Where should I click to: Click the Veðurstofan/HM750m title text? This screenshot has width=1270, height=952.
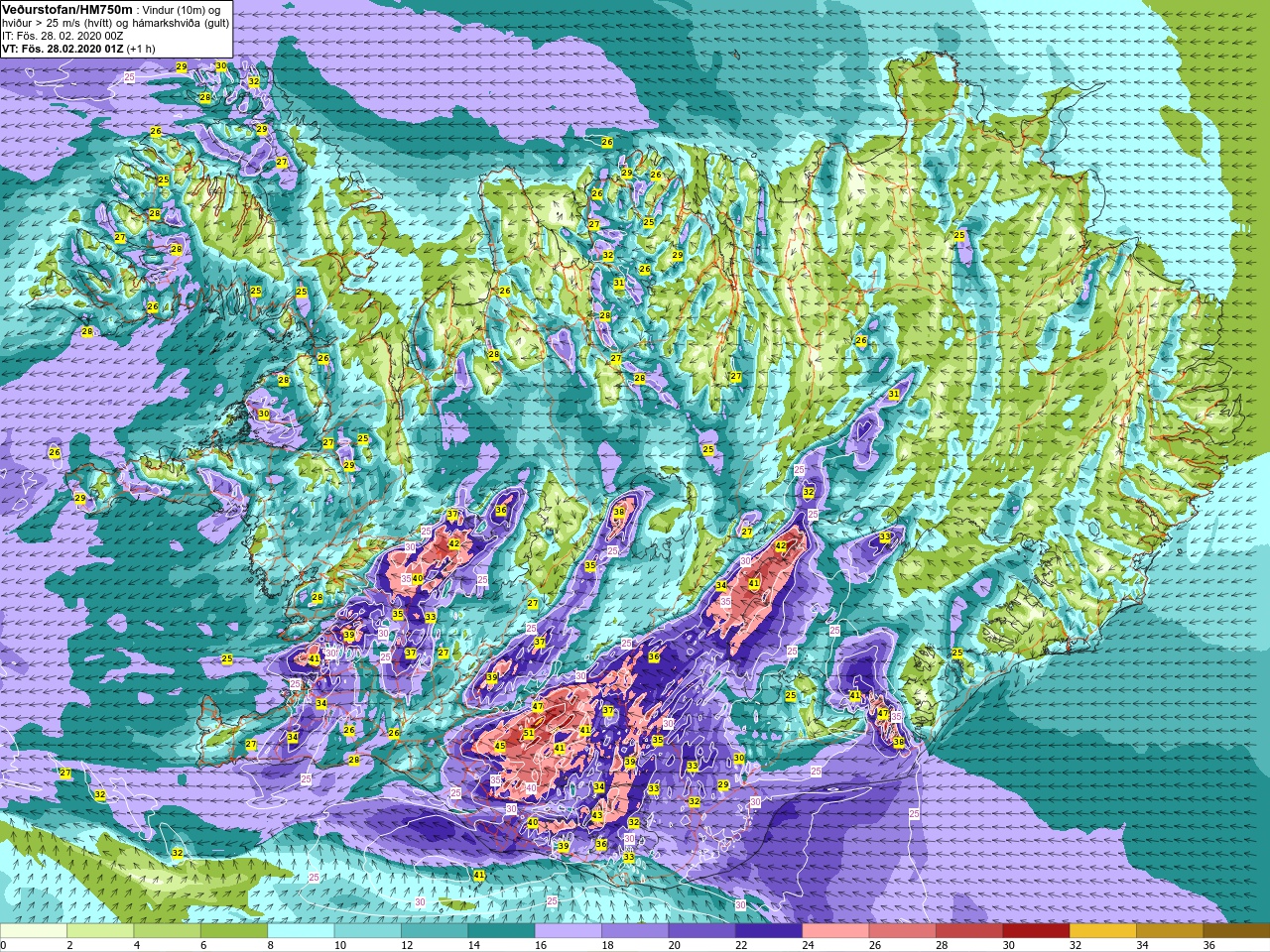point(65,10)
